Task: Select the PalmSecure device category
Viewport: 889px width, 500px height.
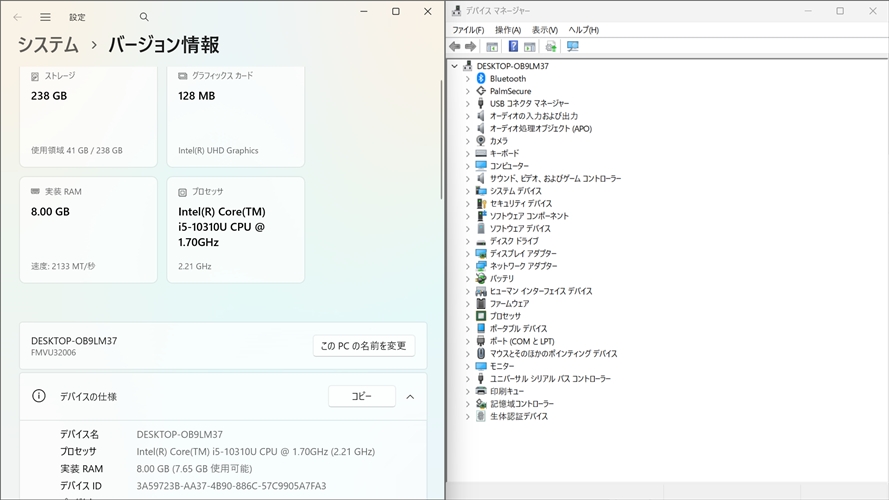Action: (x=510, y=91)
